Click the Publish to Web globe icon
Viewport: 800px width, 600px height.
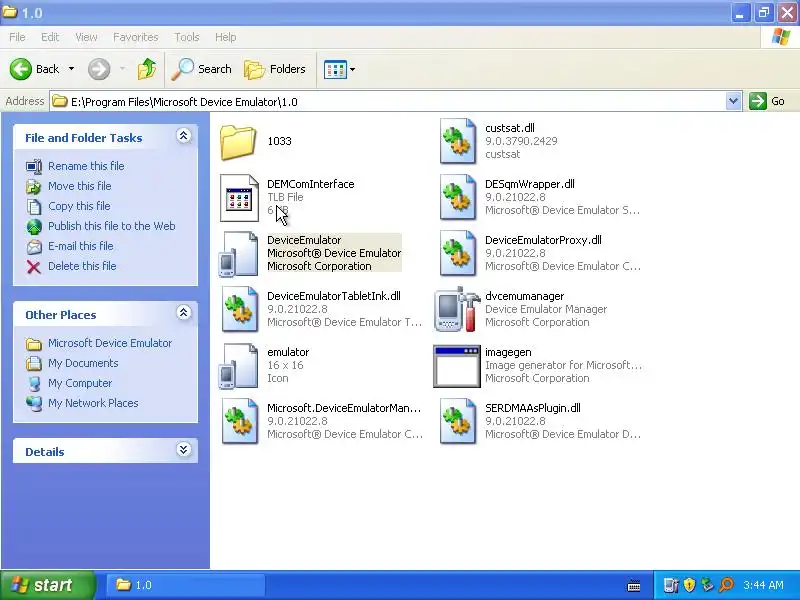(34, 226)
